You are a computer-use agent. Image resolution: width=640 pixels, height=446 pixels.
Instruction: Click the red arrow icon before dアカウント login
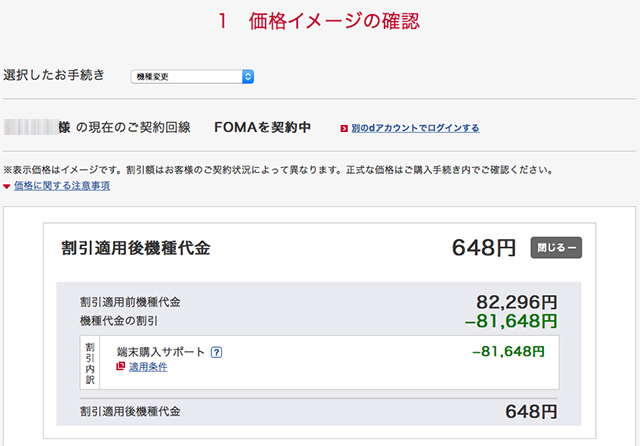344,129
